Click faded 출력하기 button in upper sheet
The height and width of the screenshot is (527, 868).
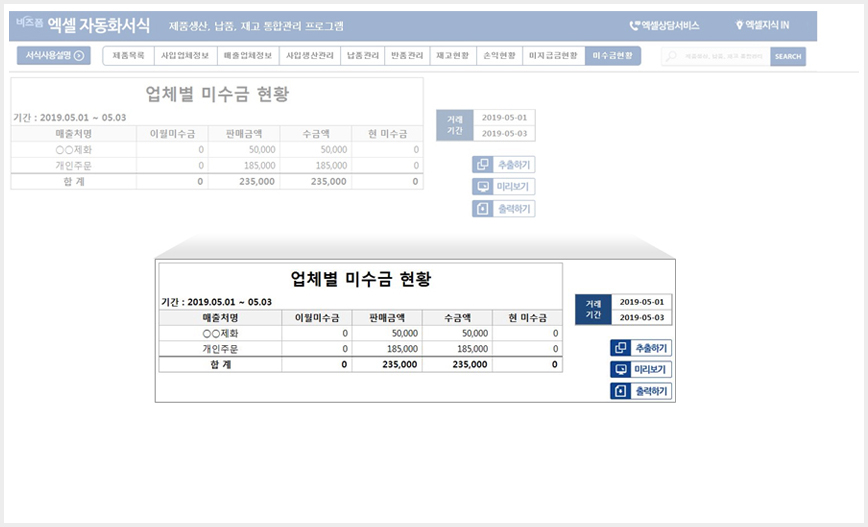[x=504, y=209]
